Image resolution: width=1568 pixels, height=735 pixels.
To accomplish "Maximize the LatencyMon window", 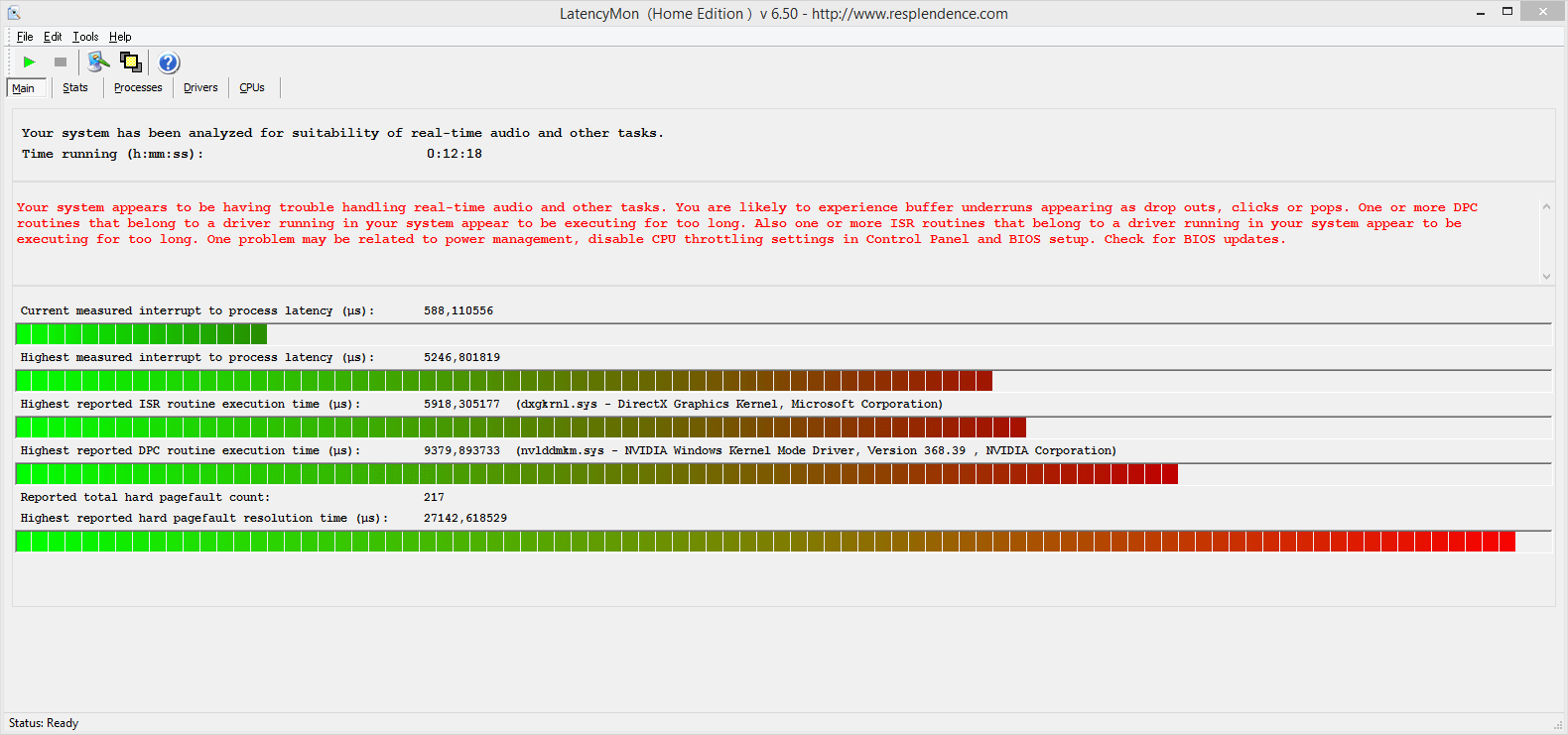I will 1507,12.
